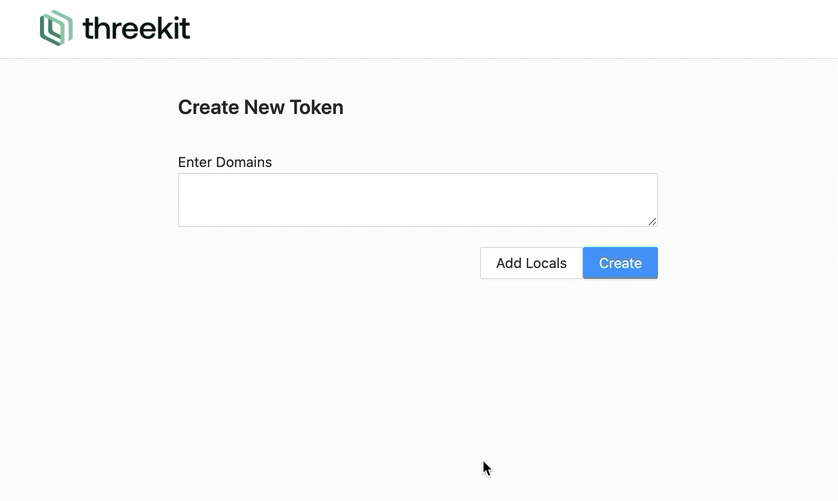The height and width of the screenshot is (501, 838).
Task: Submit the token with the blue Create button
Action: click(x=620, y=263)
